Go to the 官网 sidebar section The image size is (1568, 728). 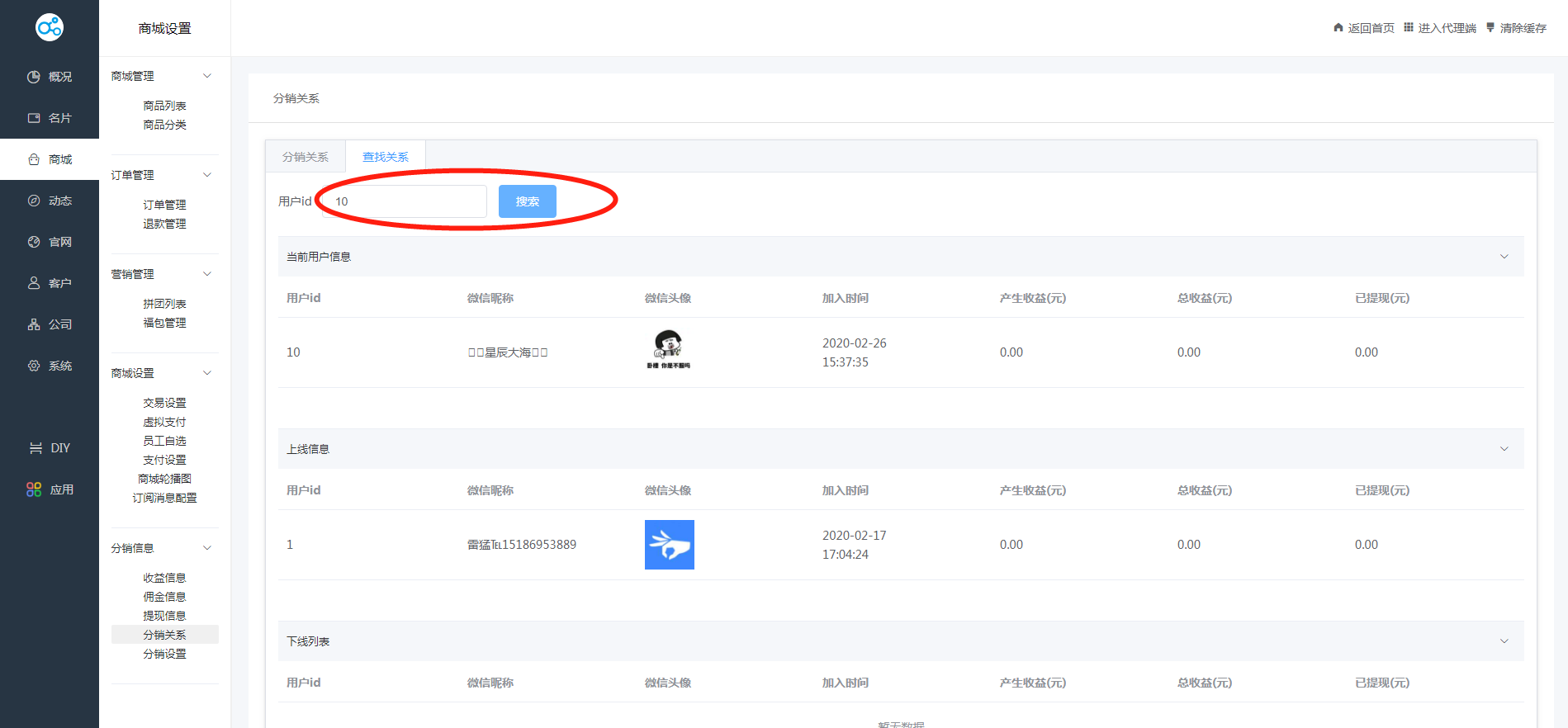pos(50,242)
